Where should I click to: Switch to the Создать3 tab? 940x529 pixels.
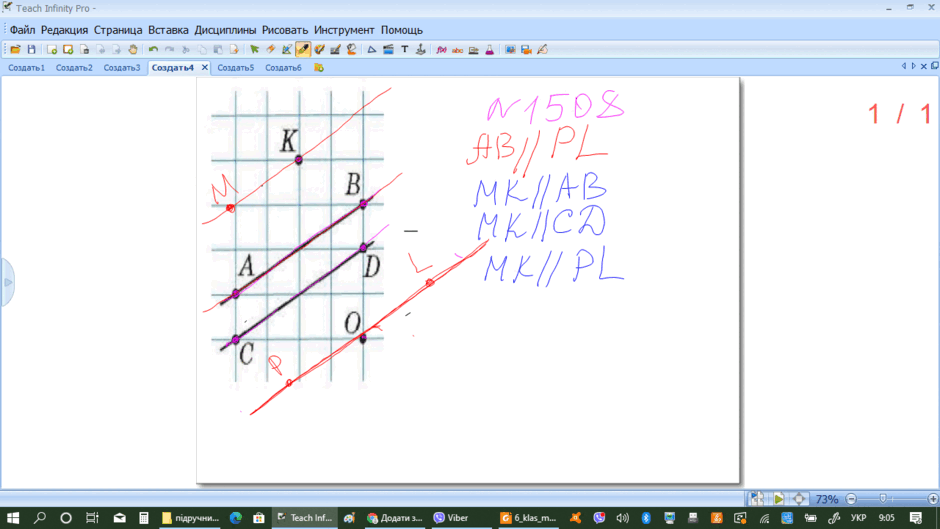tap(122, 68)
